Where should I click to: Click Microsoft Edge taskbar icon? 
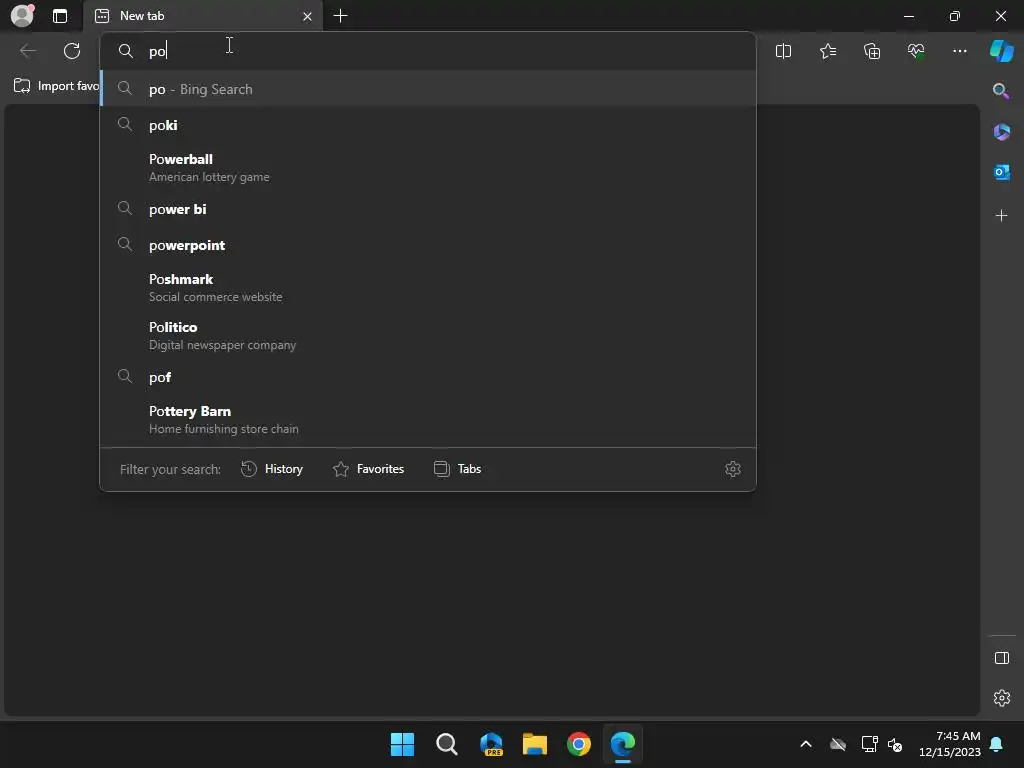(x=623, y=744)
